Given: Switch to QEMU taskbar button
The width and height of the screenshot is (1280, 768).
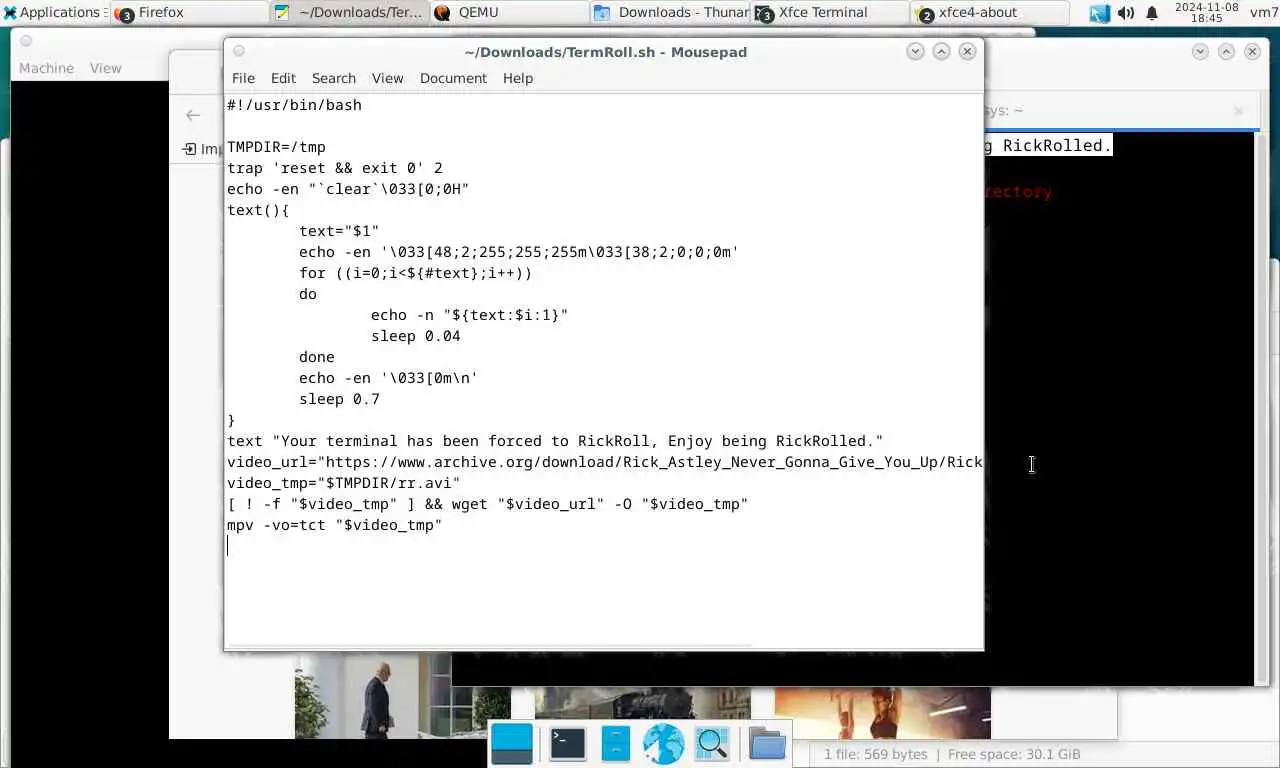Looking at the screenshot, I should click(508, 13).
